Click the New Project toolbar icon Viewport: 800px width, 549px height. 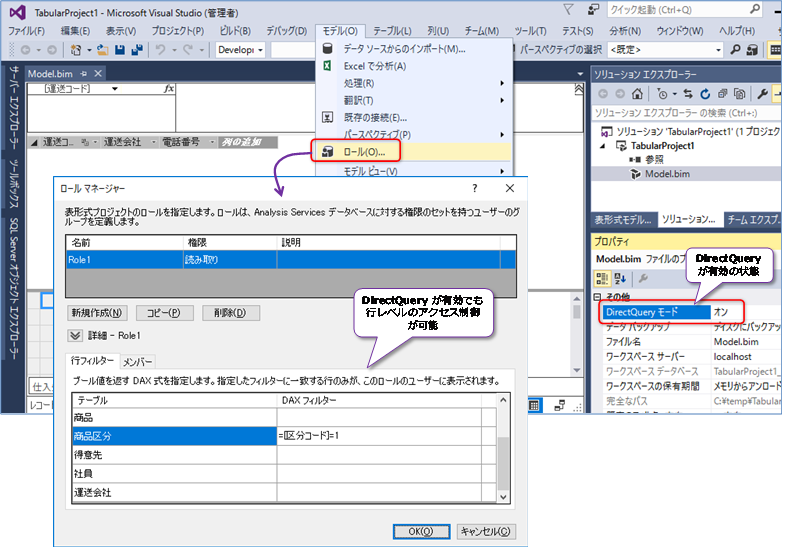click(x=76, y=49)
